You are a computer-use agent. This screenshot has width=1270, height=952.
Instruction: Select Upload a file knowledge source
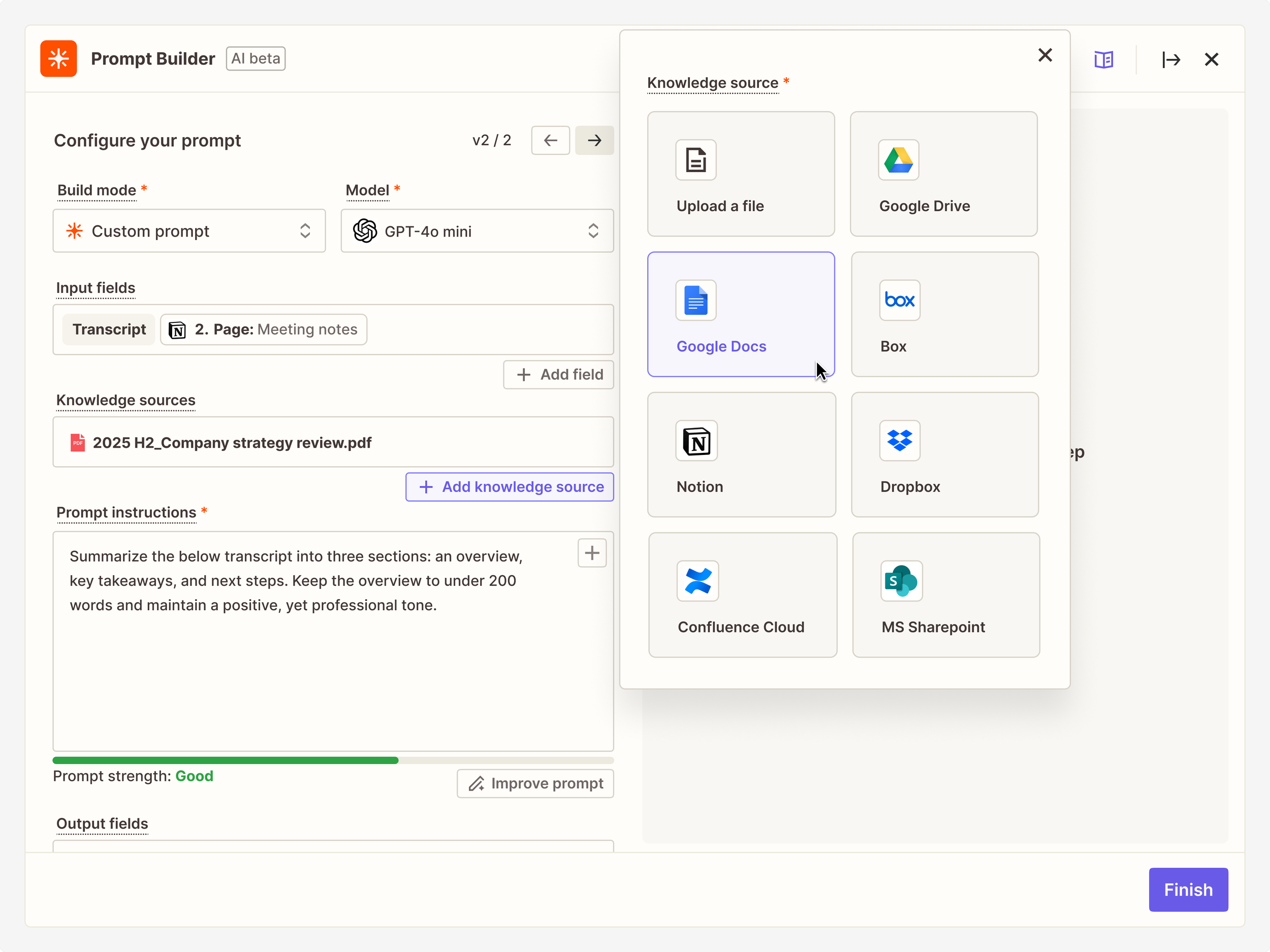click(x=741, y=174)
